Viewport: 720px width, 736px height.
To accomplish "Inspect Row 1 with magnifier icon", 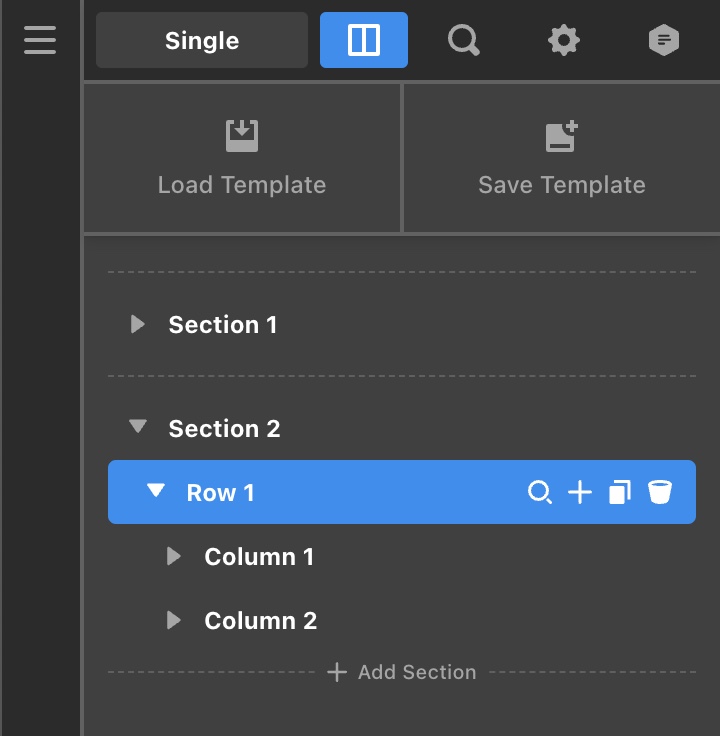I will 540,492.
